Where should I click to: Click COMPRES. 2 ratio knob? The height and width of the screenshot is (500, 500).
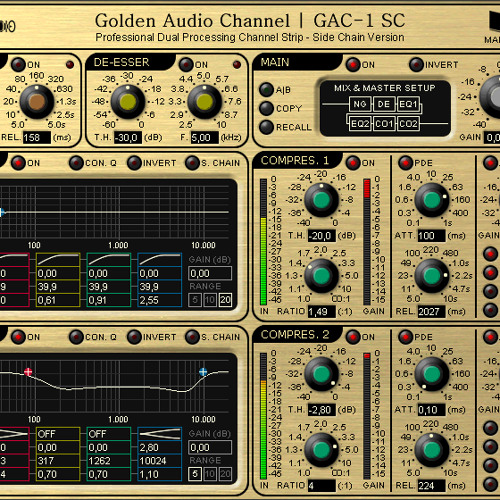click(x=322, y=450)
